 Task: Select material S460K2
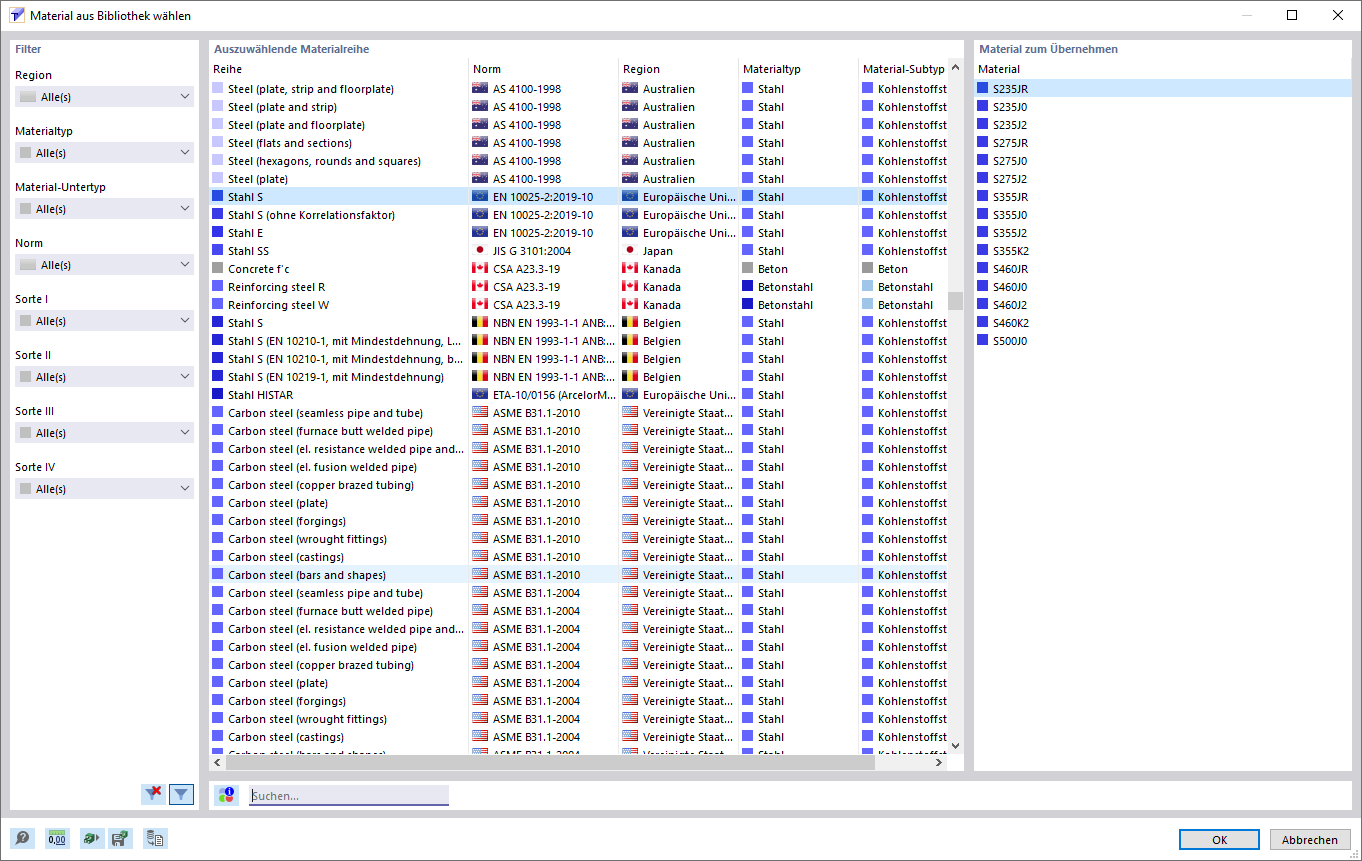[x=1163, y=323]
